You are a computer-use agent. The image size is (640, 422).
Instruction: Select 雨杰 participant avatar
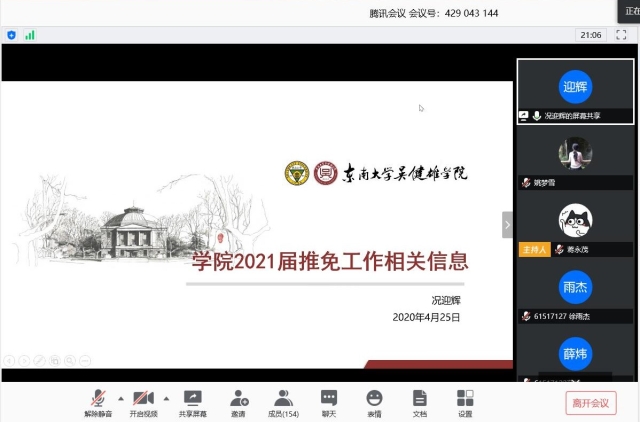point(576,287)
